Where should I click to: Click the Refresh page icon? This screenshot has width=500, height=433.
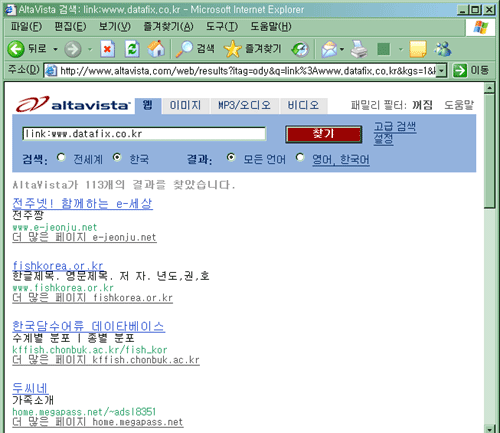[x=132, y=49]
